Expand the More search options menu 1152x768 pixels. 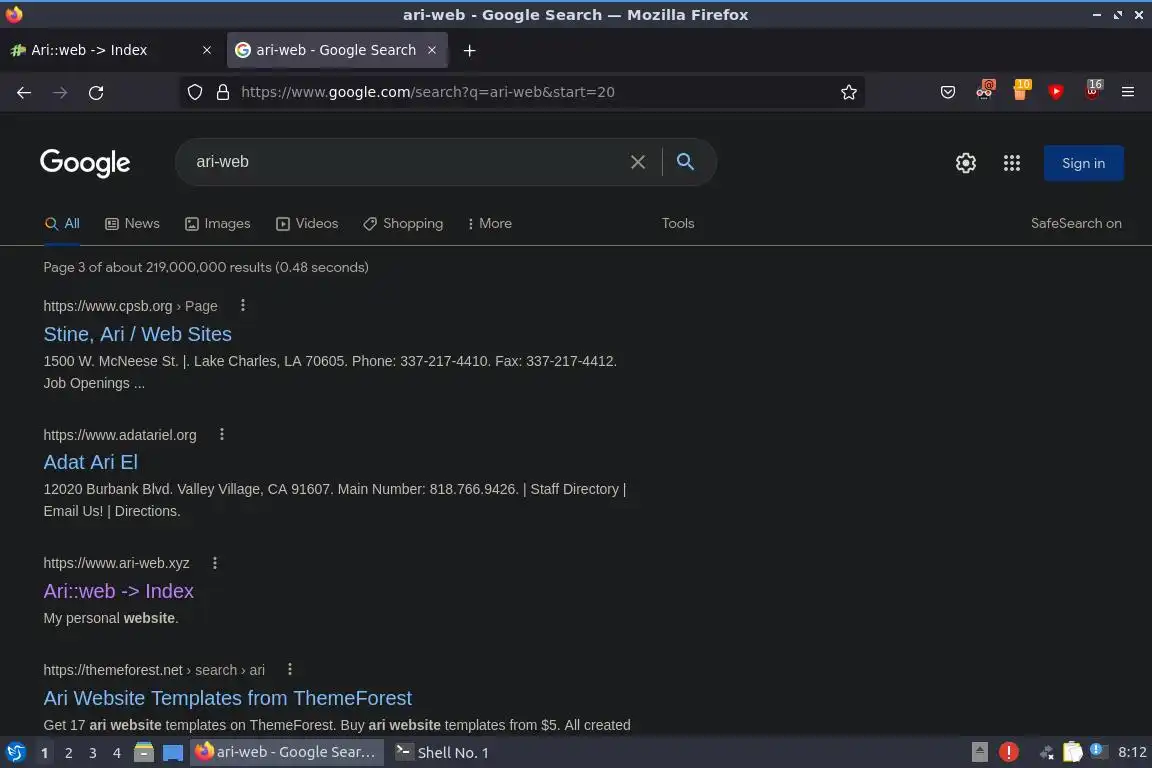pyautogui.click(x=489, y=223)
